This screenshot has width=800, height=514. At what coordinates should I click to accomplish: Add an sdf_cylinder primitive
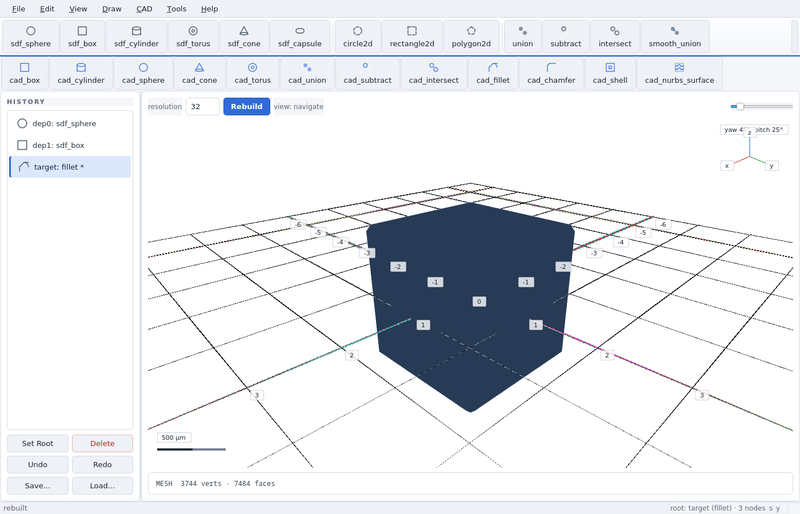(136, 37)
